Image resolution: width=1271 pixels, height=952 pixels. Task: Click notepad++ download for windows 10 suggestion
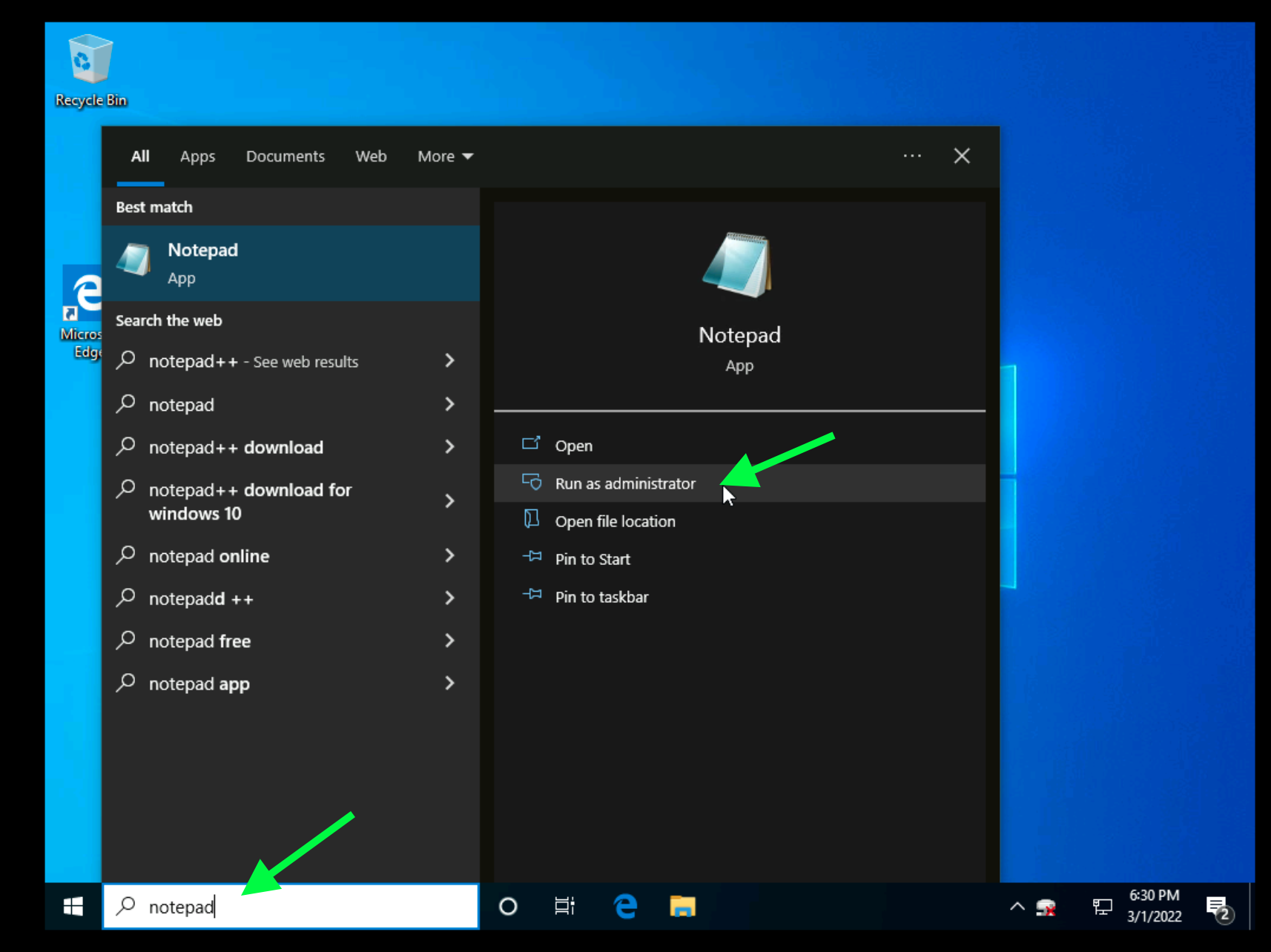click(291, 501)
